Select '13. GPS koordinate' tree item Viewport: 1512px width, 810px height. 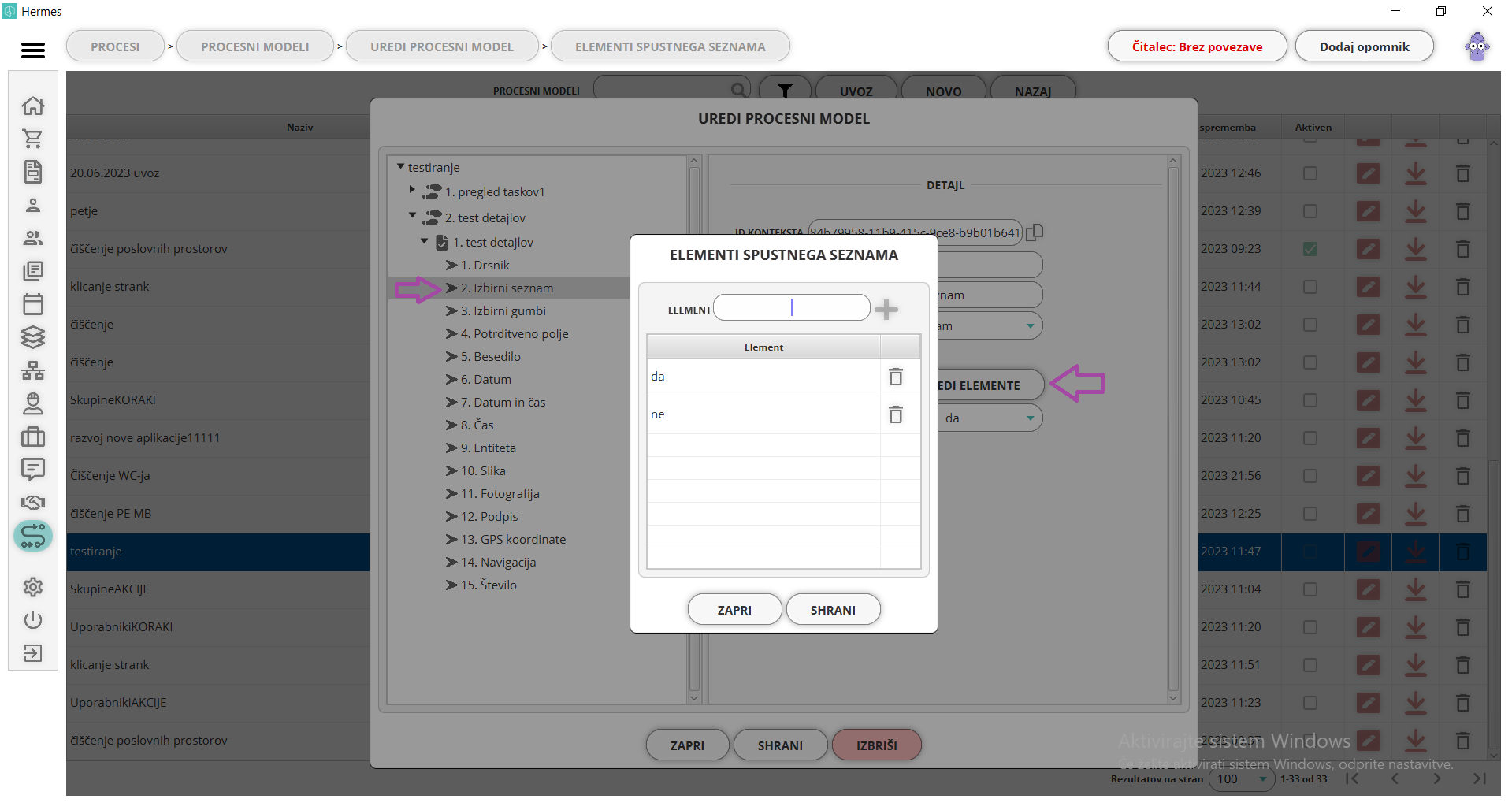click(513, 540)
